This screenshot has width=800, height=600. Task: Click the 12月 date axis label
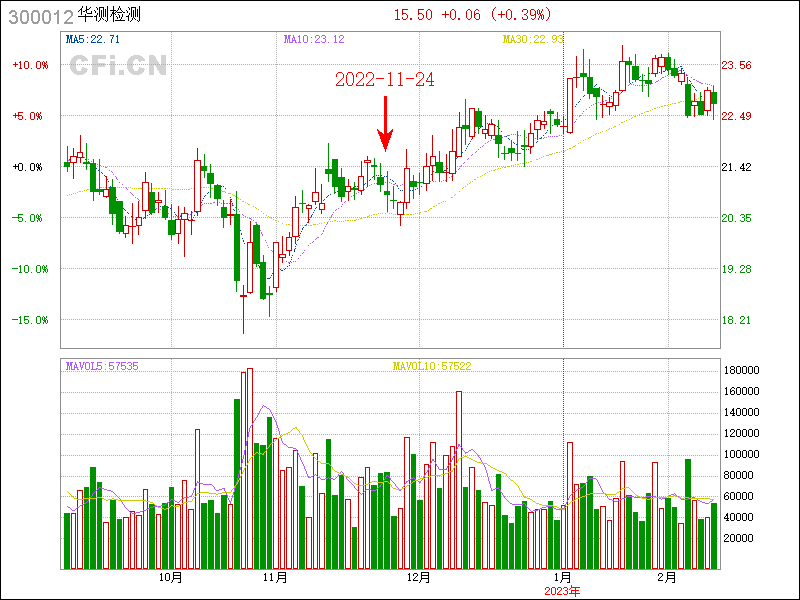(x=418, y=578)
